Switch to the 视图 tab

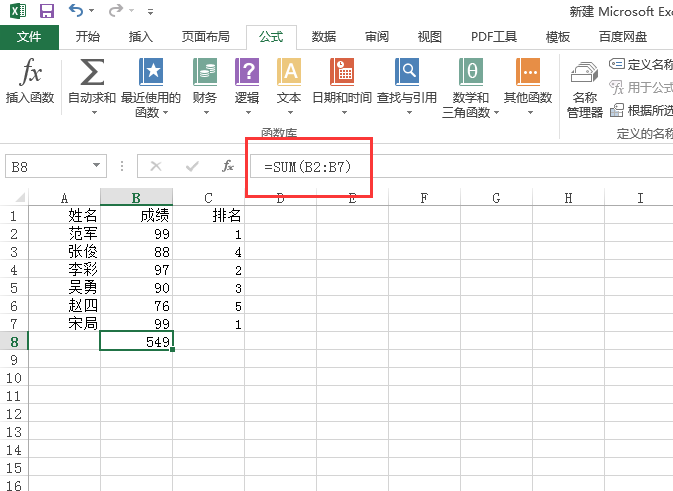(430, 37)
